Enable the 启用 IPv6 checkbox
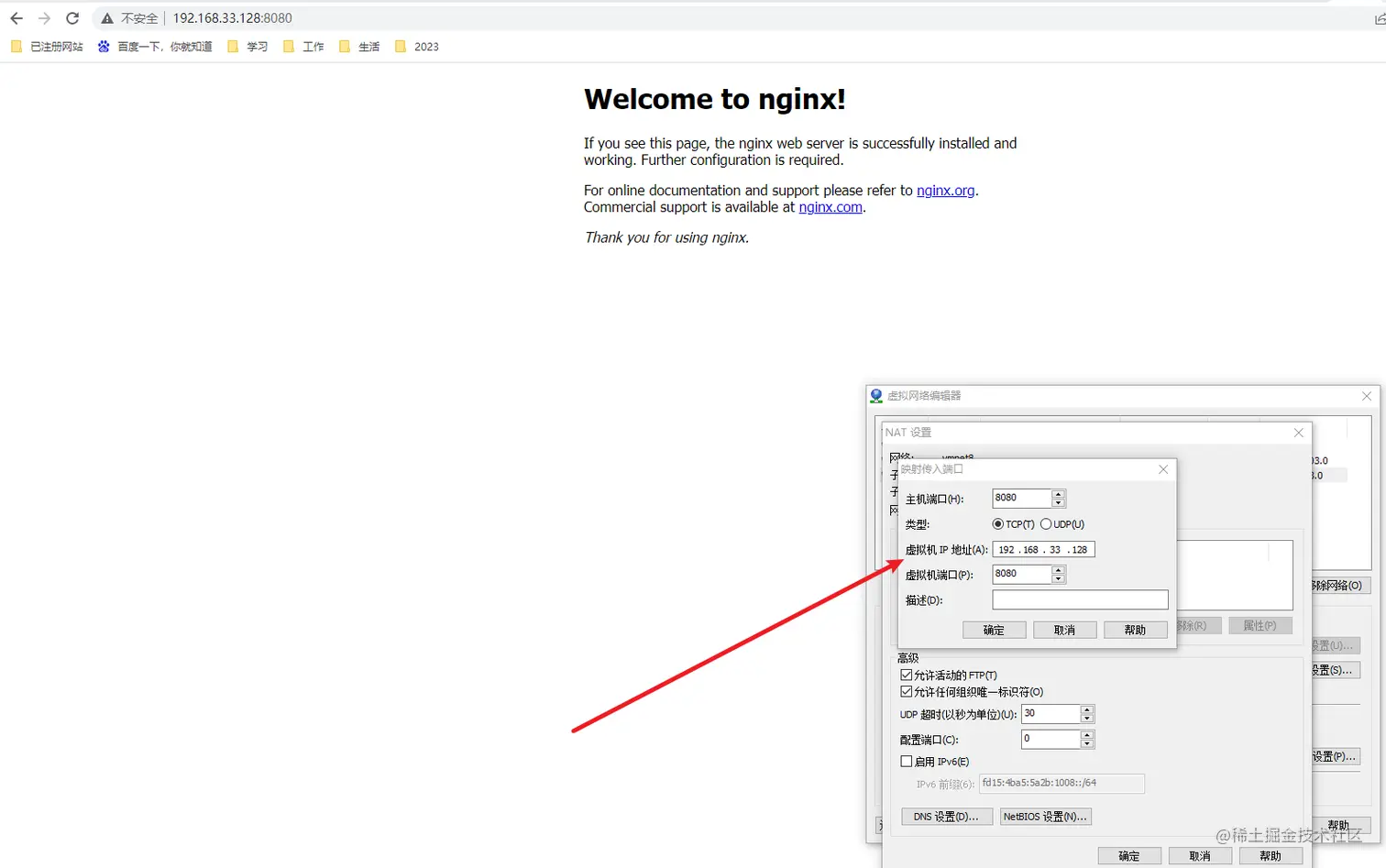The height and width of the screenshot is (868, 1386). pos(907,761)
